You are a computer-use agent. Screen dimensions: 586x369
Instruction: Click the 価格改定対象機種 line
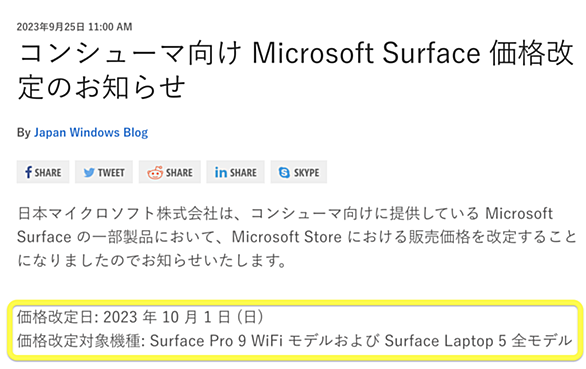point(294,341)
